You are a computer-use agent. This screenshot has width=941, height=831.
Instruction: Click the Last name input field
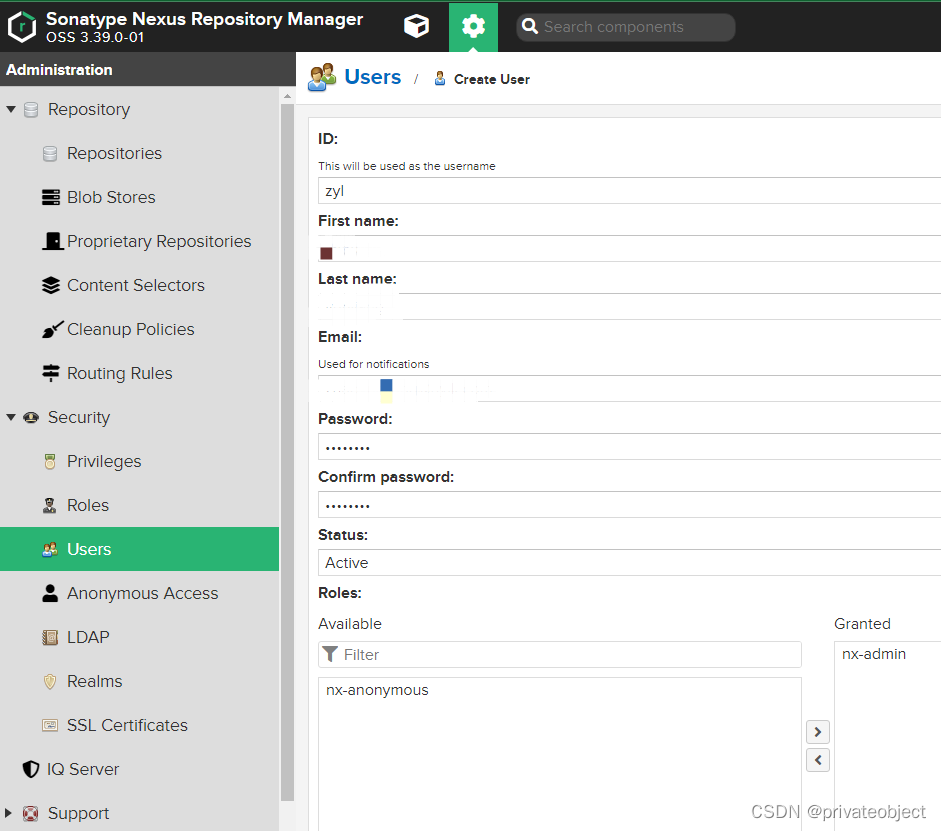click(x=629, y=306)
